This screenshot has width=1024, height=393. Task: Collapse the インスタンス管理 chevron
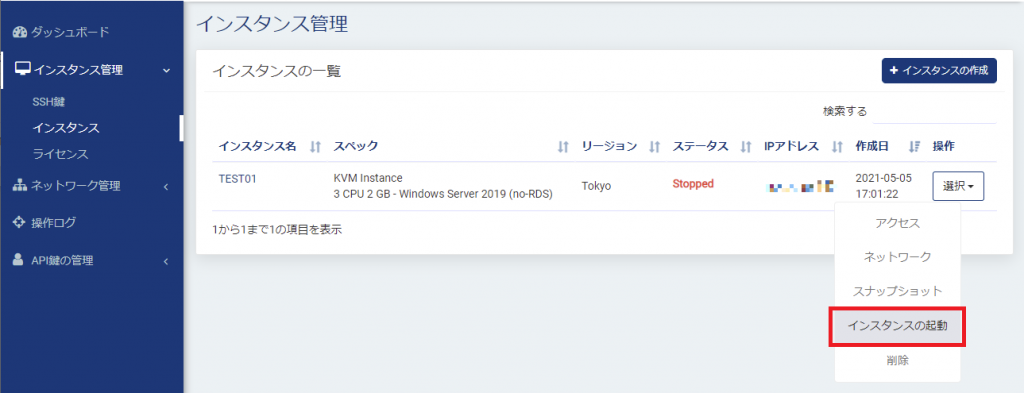tap(166, 70)
